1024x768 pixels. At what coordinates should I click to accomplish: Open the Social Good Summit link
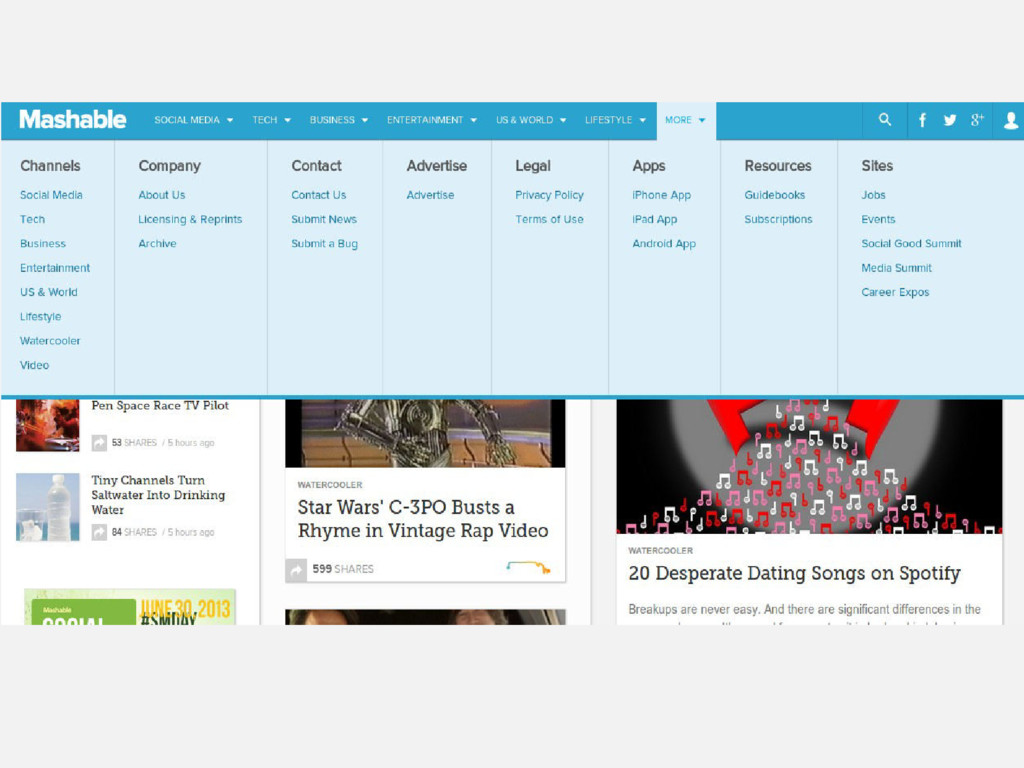911,244
